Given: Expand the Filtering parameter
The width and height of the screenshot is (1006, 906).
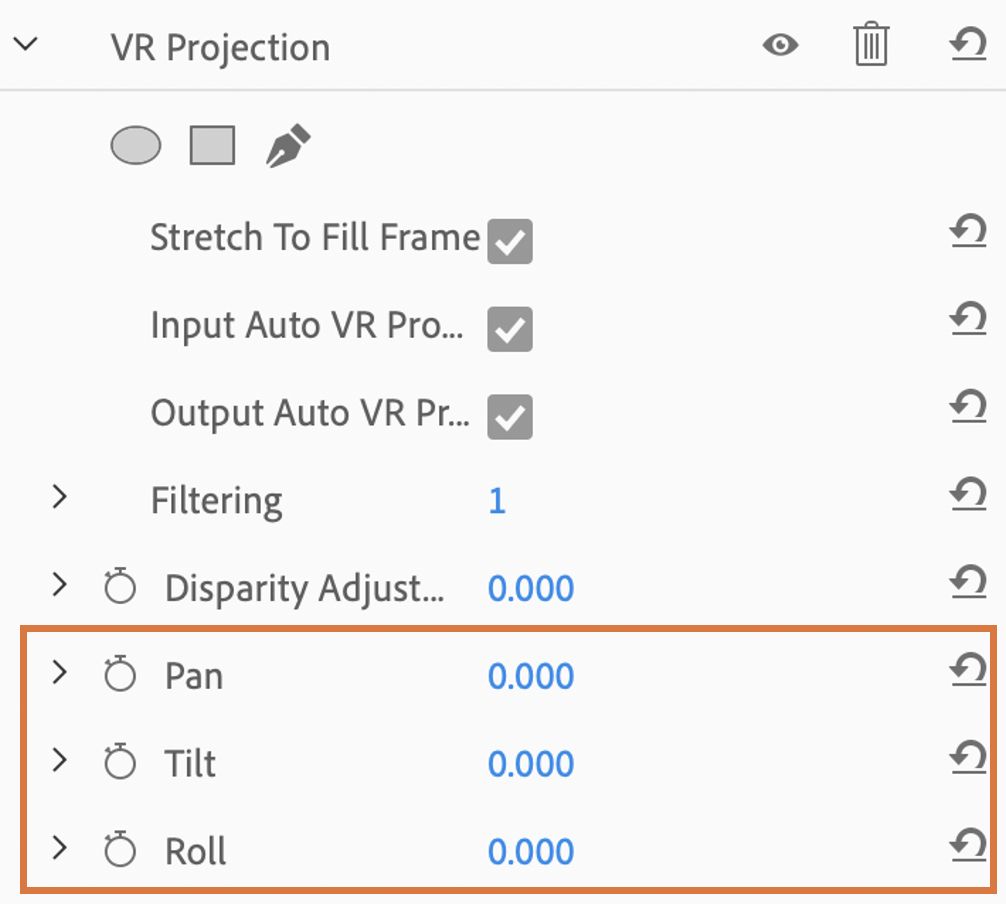Looking at the screenshot, I should 60,497.
